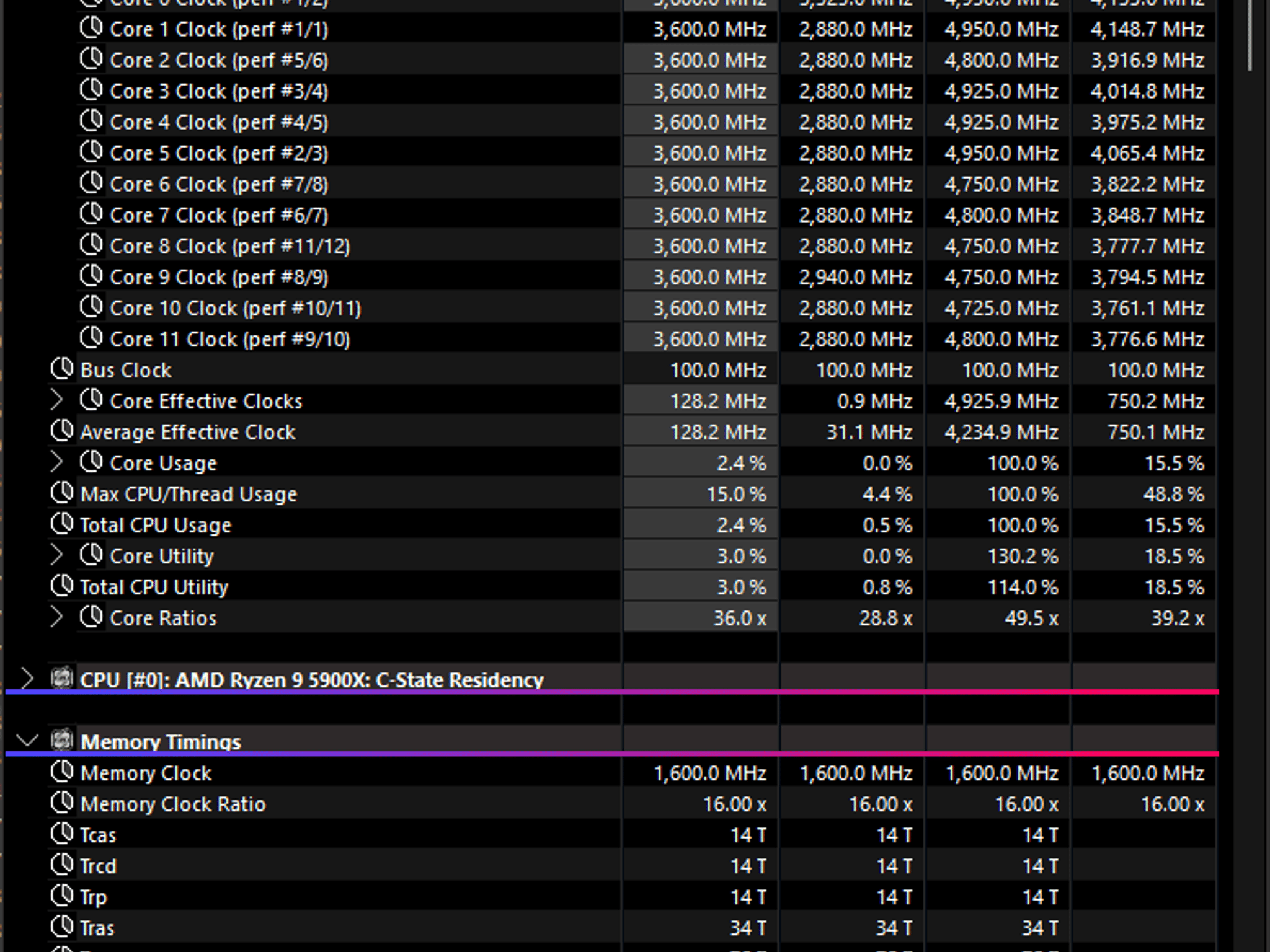Click the clock icon beside Core 9 Clock

click(92, 276)
